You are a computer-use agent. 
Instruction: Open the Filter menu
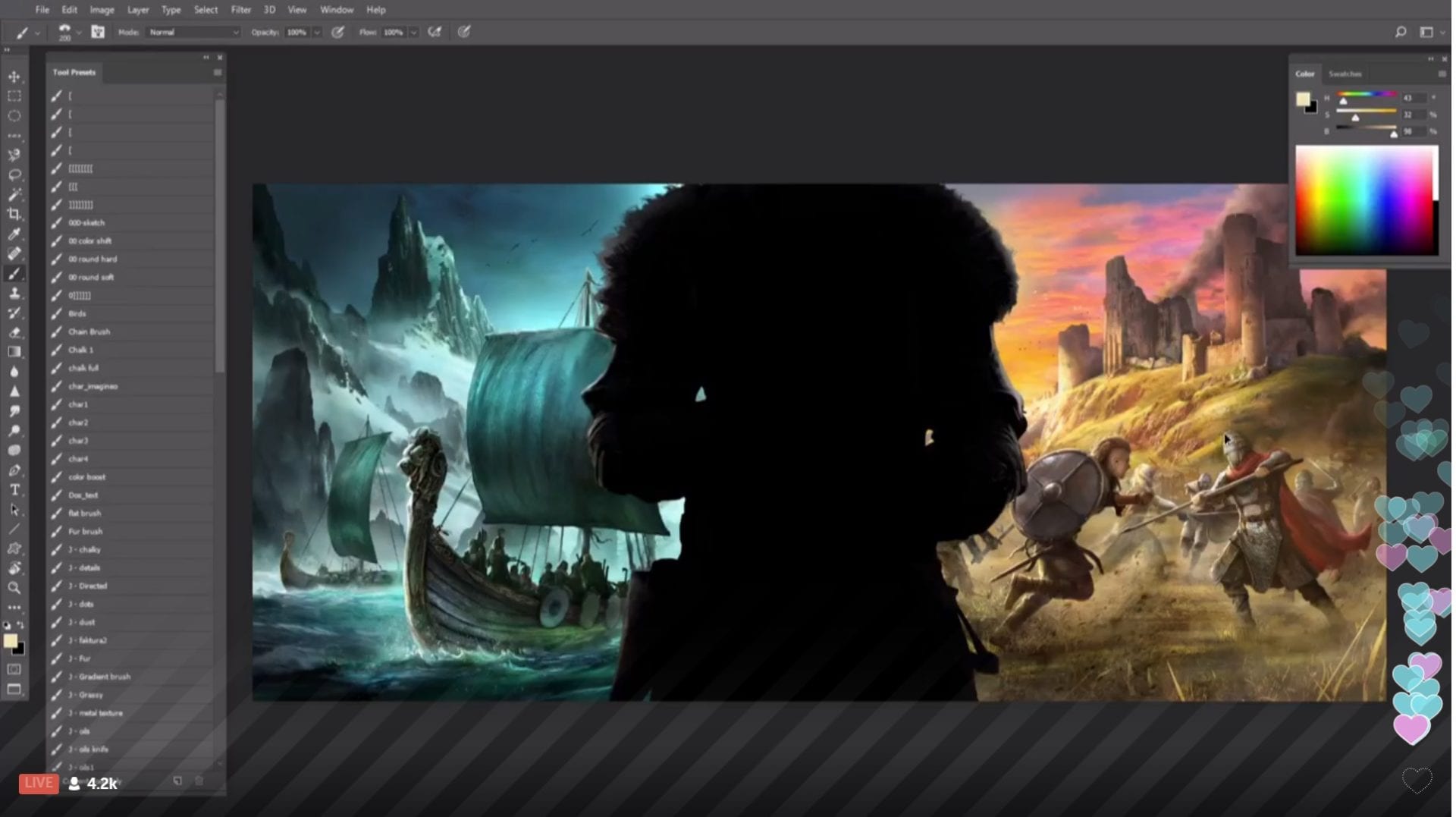point(240,10)
